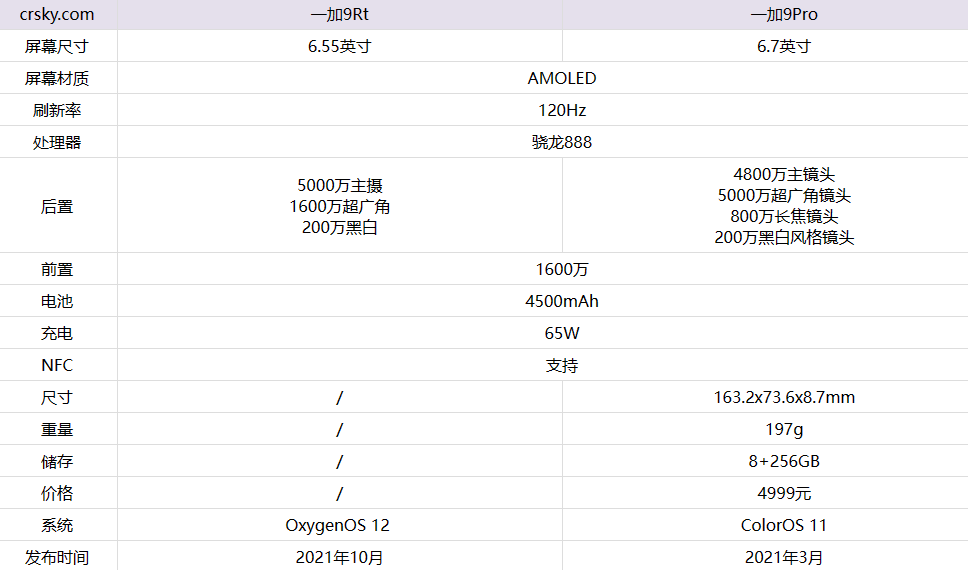Click the 处理器 row label

pos(57,143)
